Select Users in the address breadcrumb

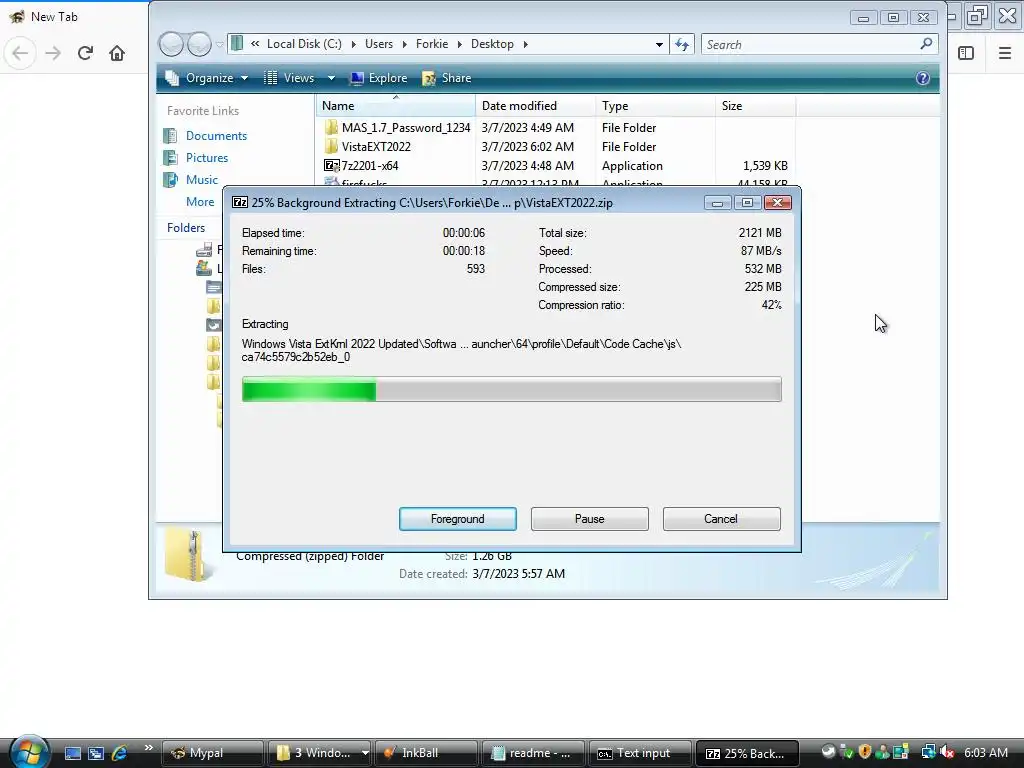point(379,44)
